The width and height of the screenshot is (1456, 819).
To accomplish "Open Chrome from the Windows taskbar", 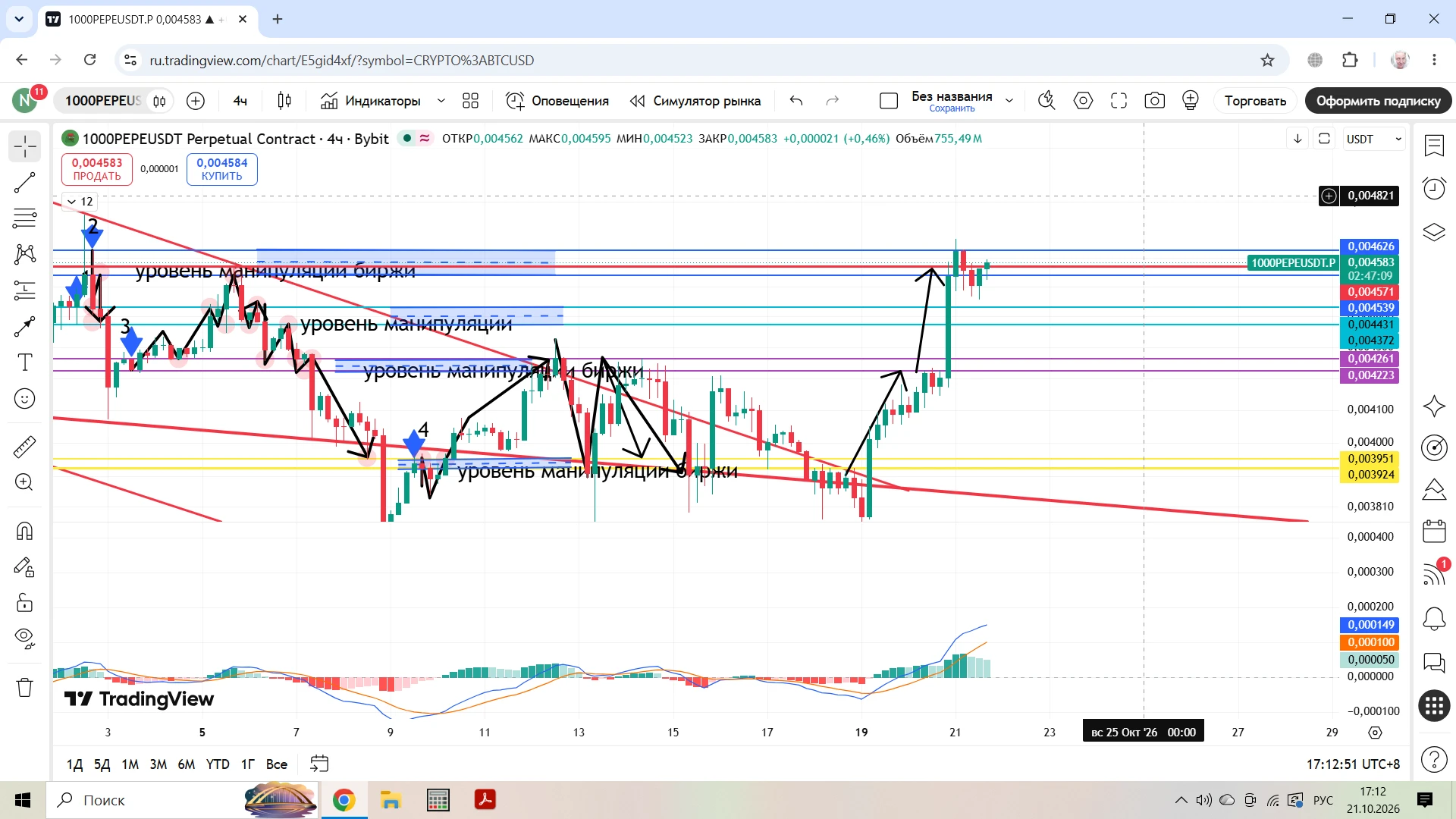I will pyautogui.click(x=344, y=800).
